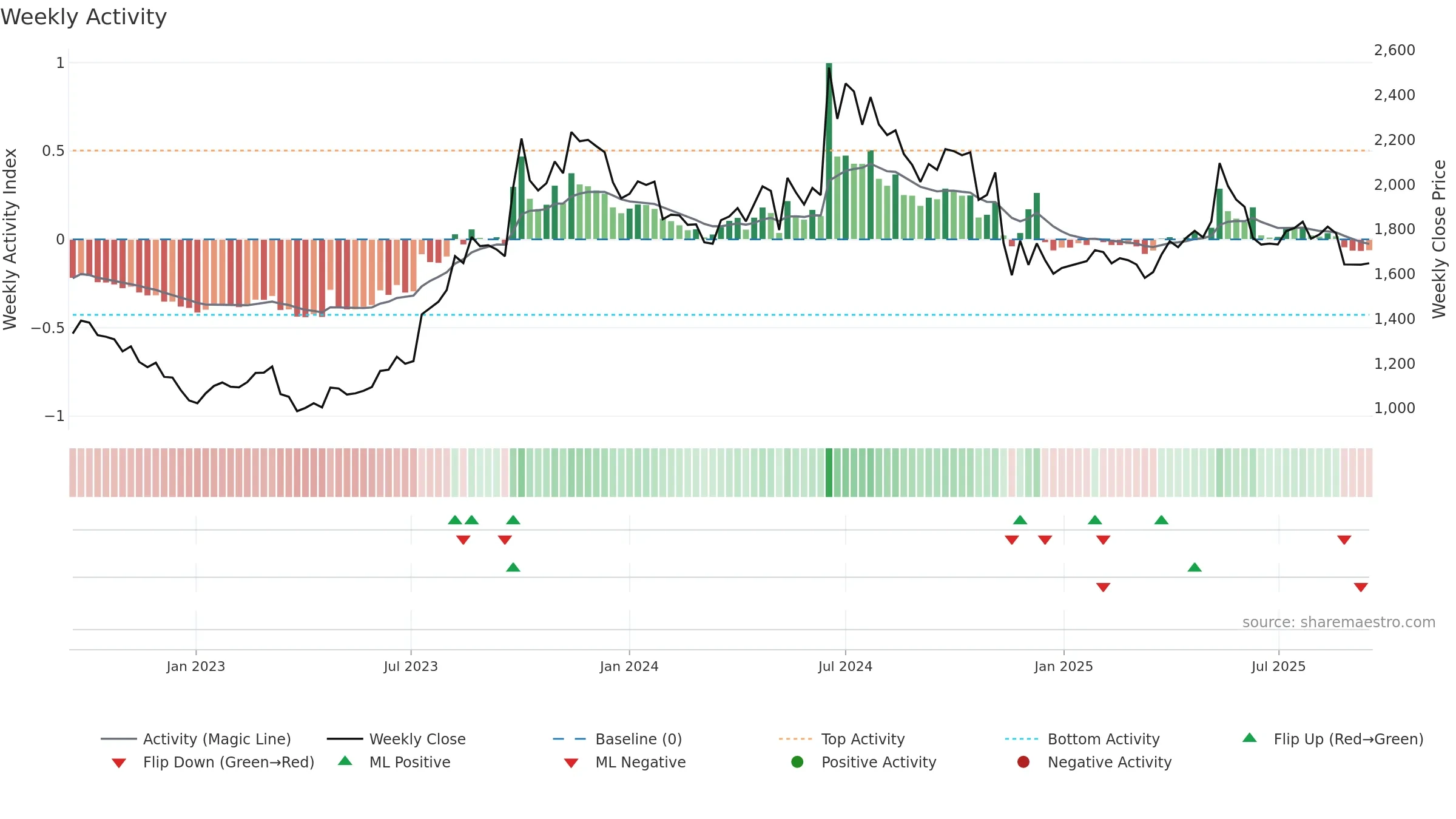Image resolution: width=1456 pixels, height=819 pixels.
Task: Toggle the Weekly Close legend entry
Action: pyautogui.click(x=396, y=739)
